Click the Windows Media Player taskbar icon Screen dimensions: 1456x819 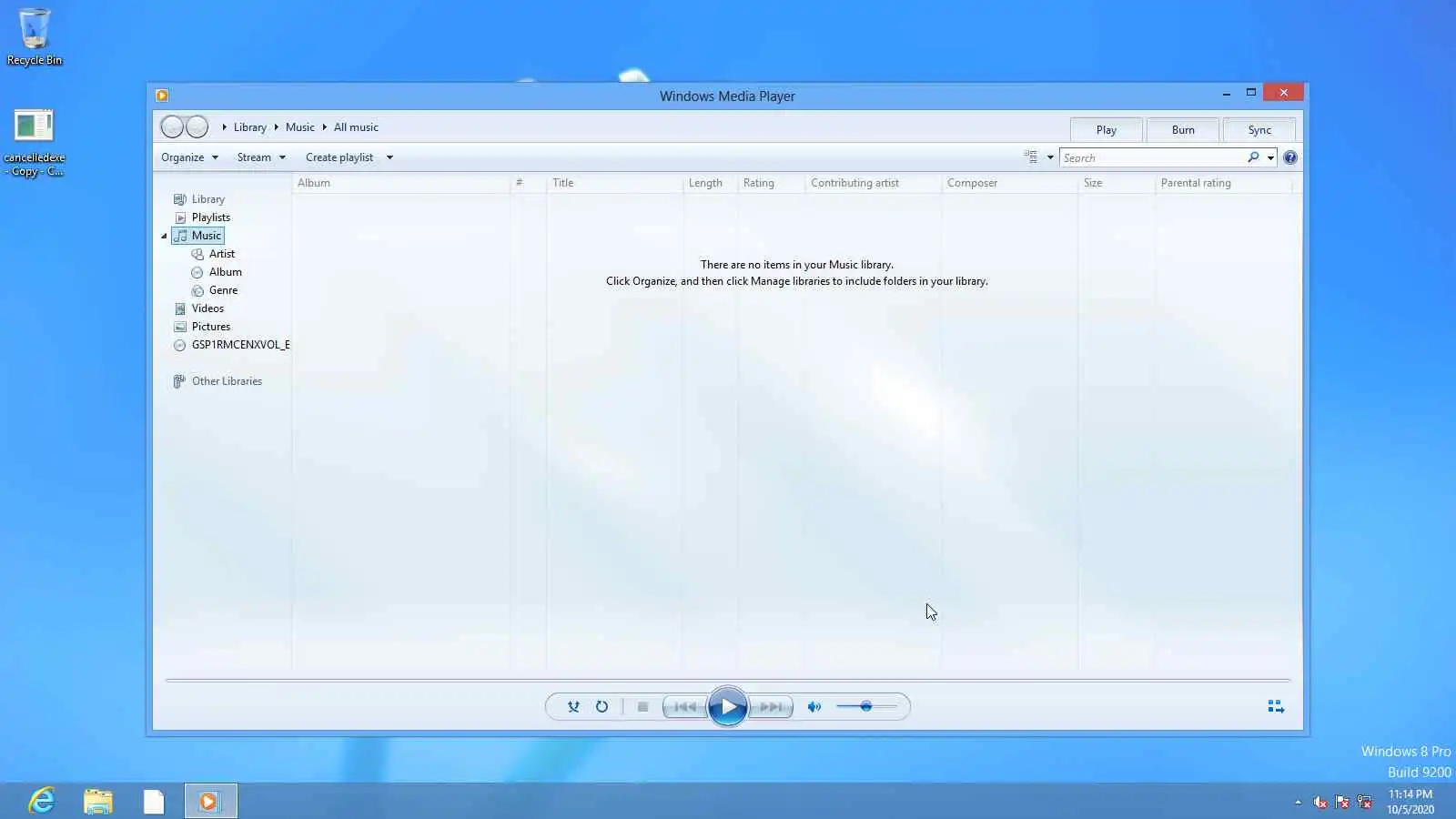[x=210, y=801]
